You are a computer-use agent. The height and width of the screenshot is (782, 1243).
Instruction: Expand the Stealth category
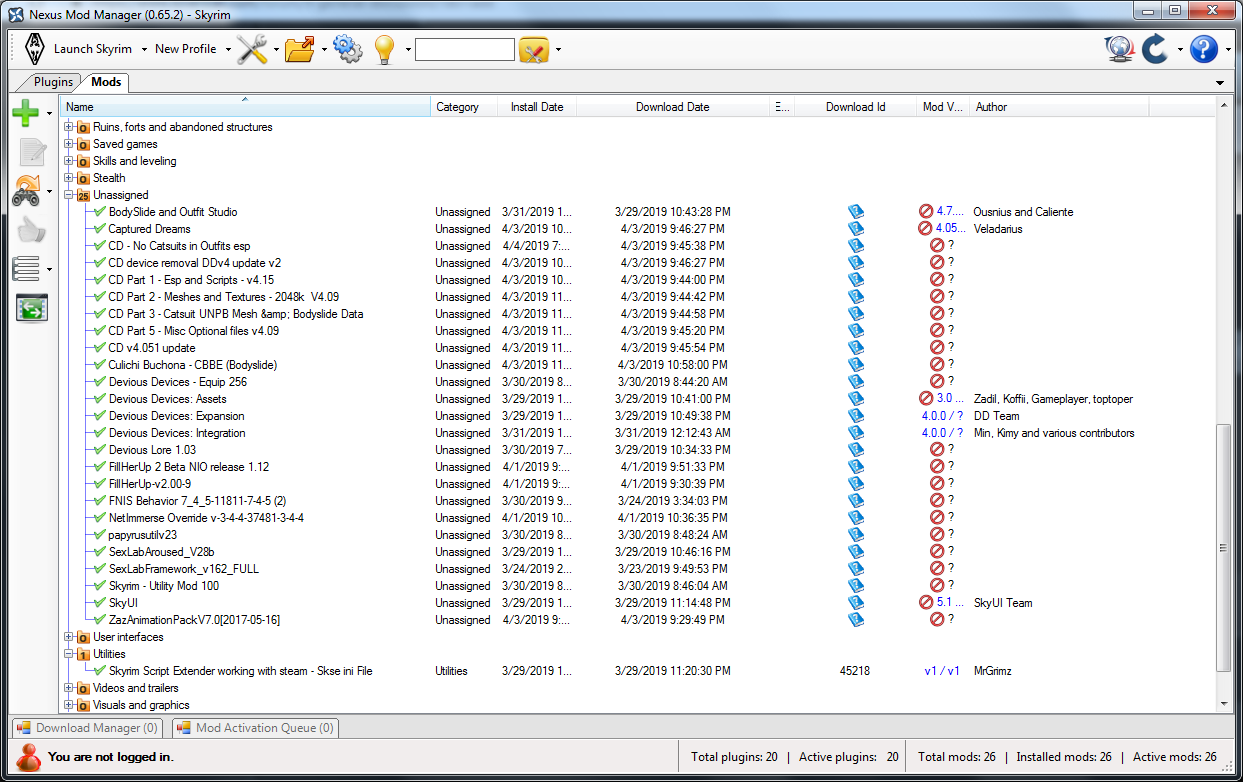pos(69,178)
